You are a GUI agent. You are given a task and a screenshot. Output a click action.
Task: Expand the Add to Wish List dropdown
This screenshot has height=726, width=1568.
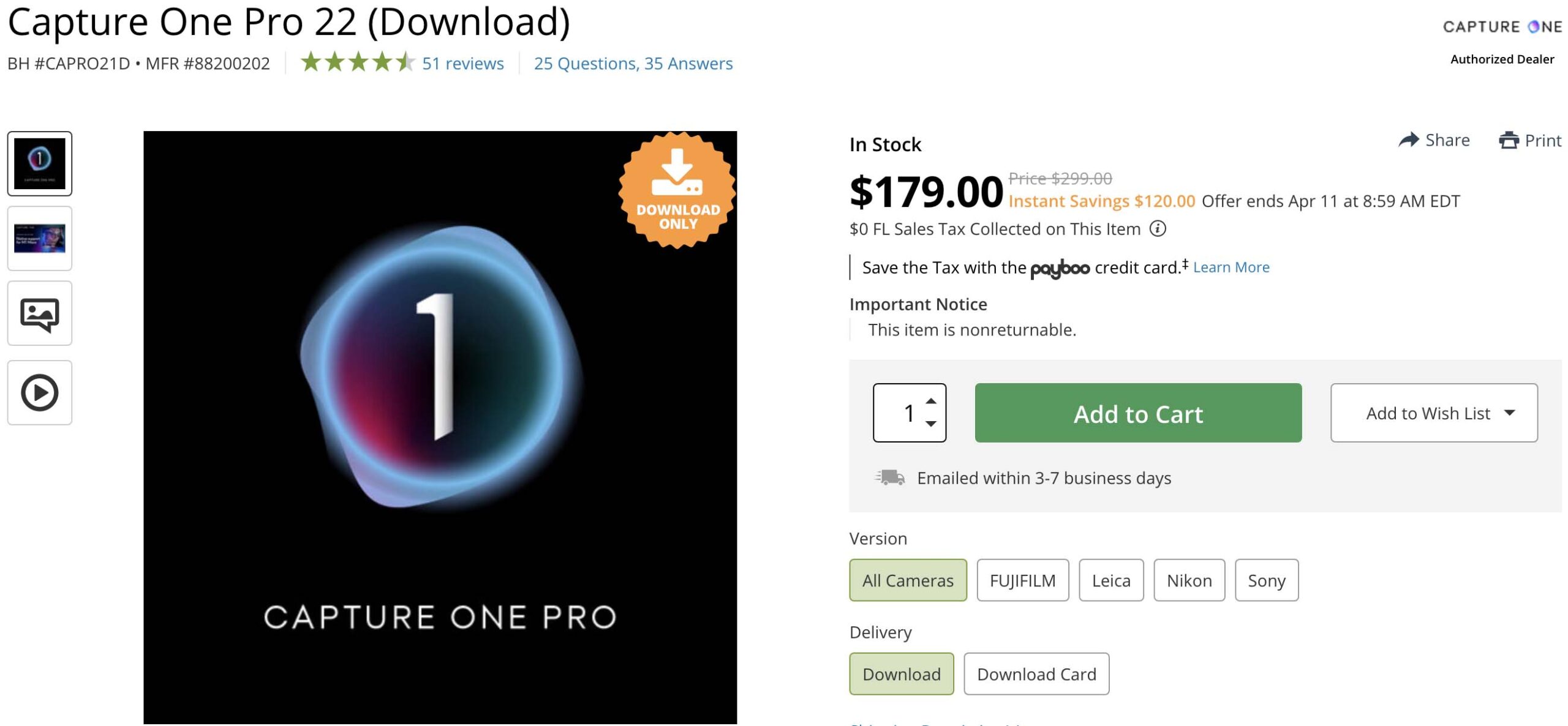coord(1433,413)
